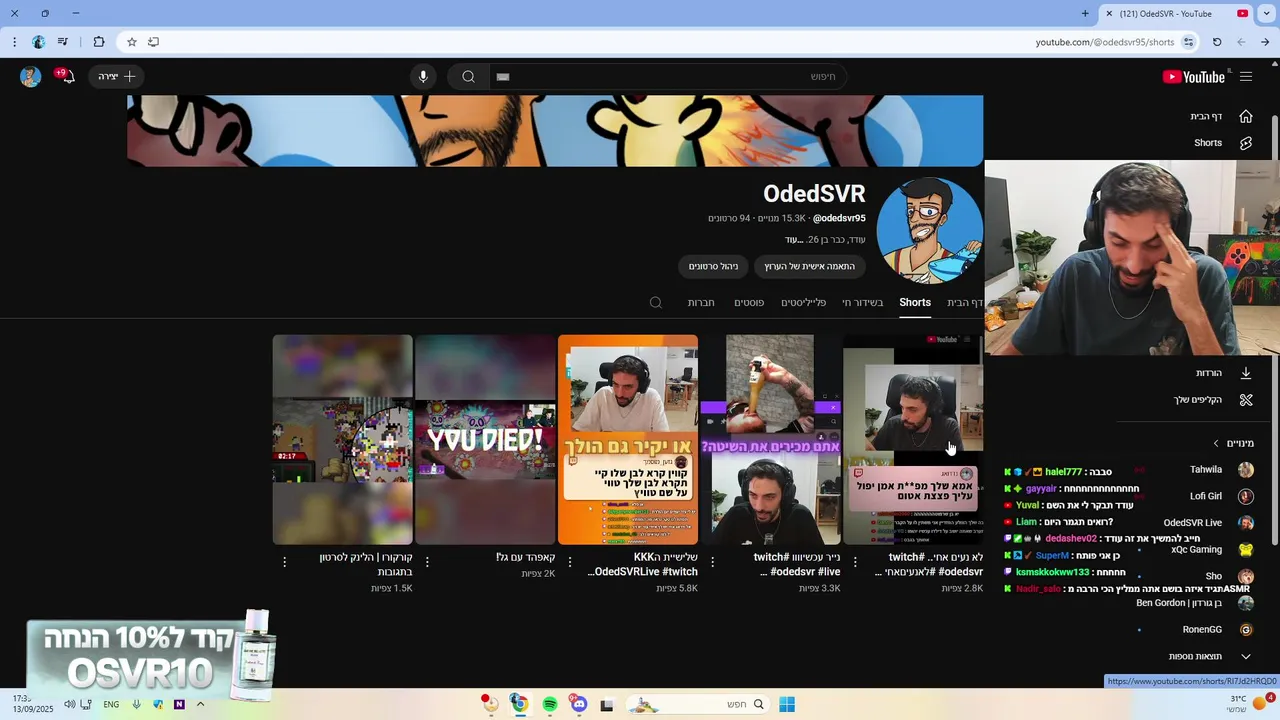Screen dimensions: 1280x720
Task: Open the notifications bell
Action: click(x=67, y=77)
